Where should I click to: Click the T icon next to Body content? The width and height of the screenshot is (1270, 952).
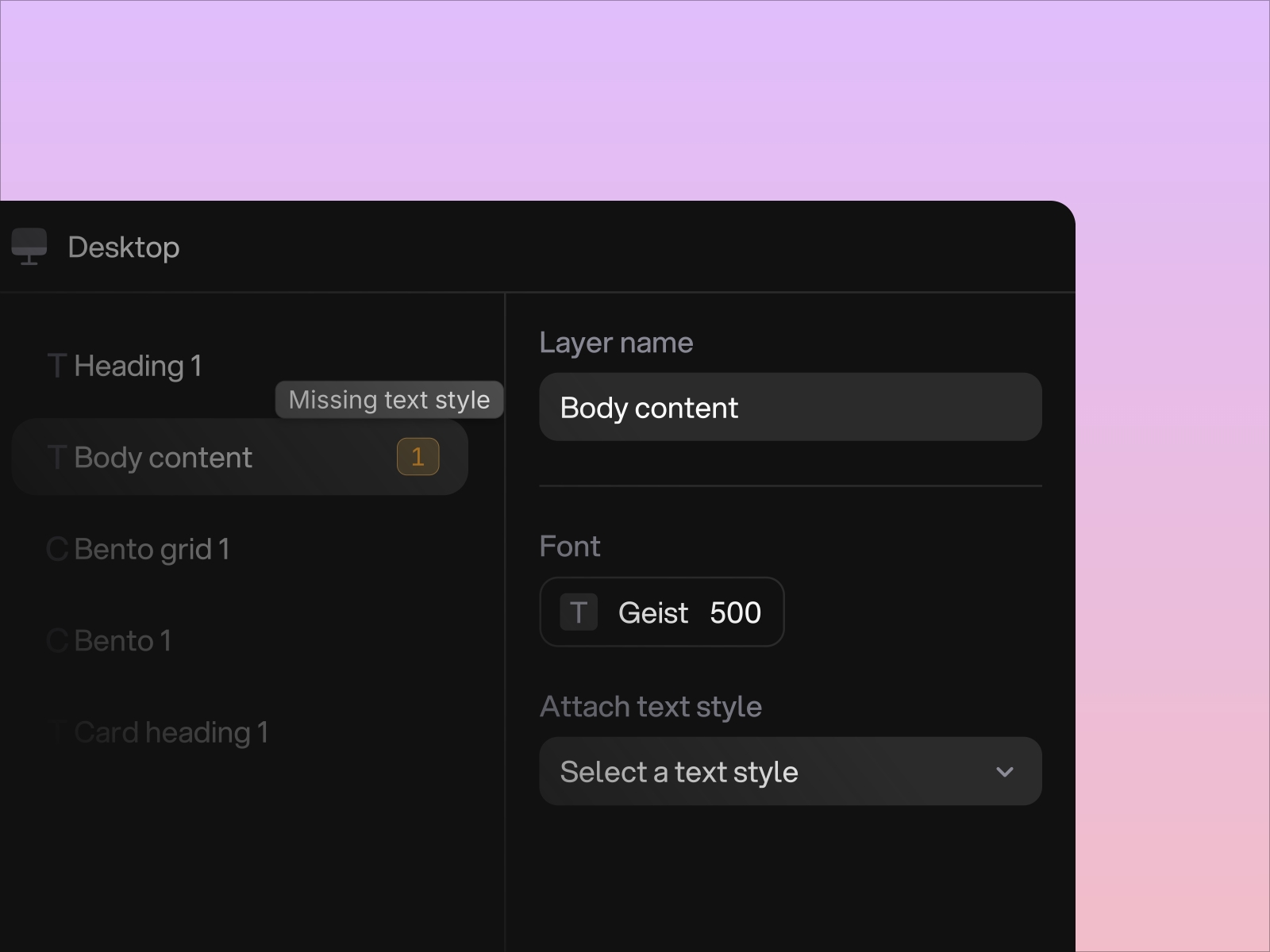tap(56, 457)
